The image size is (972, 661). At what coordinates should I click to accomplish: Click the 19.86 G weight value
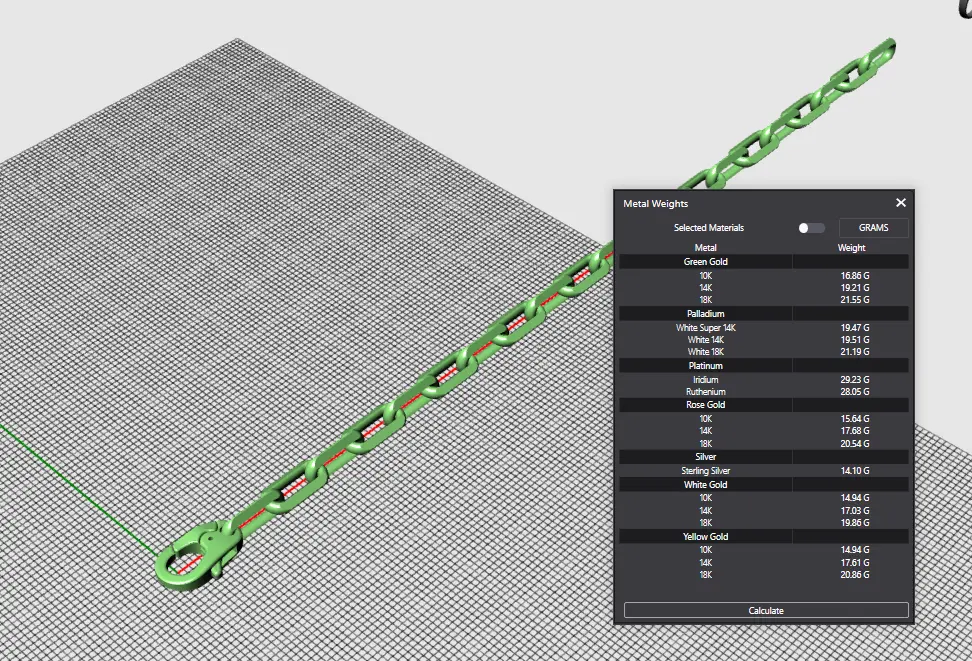[x=855, y=523]
